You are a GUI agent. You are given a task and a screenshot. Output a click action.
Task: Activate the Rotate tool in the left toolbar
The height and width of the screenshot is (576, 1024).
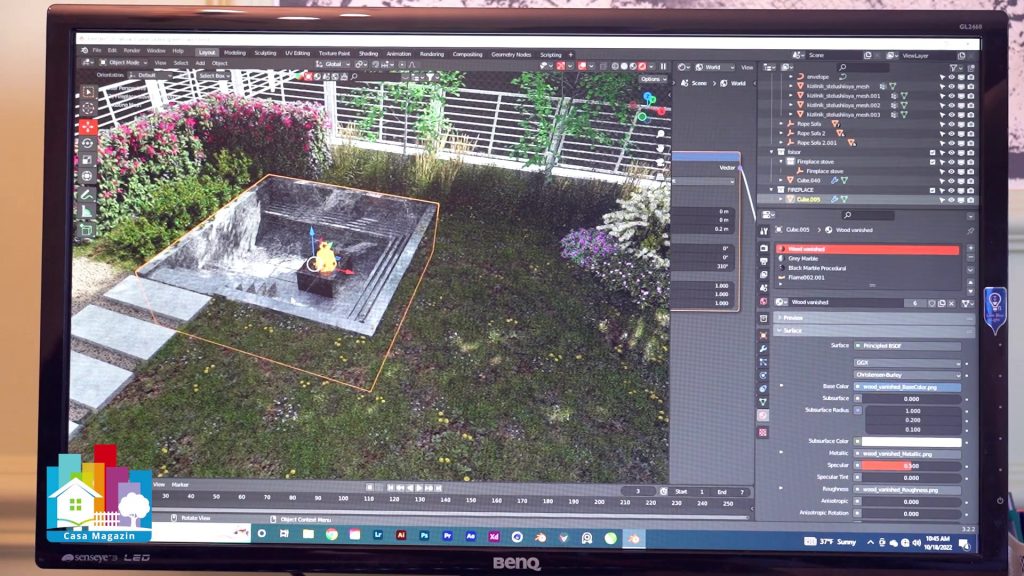pyautogui.click(x=88, y=144)
